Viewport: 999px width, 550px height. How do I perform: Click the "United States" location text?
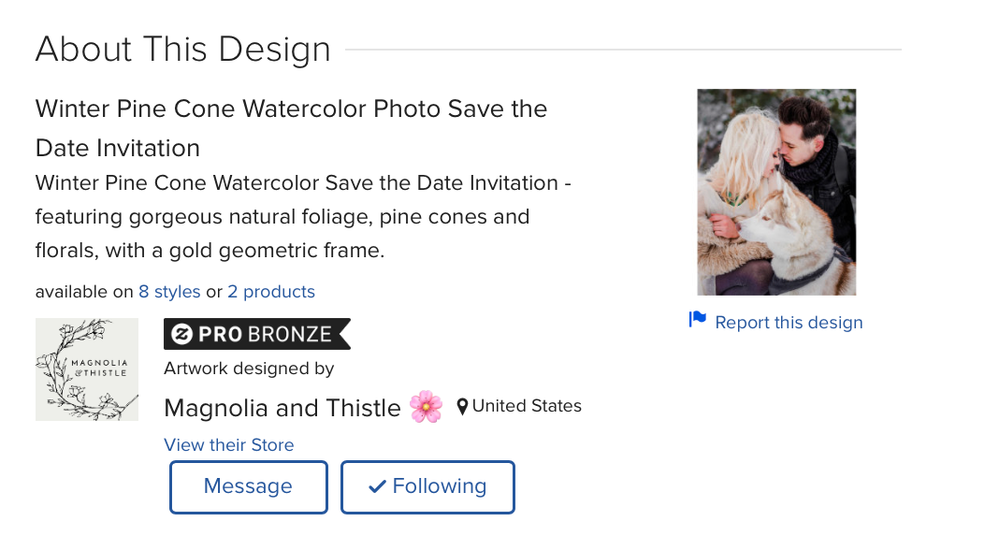[x=527, y=406]
